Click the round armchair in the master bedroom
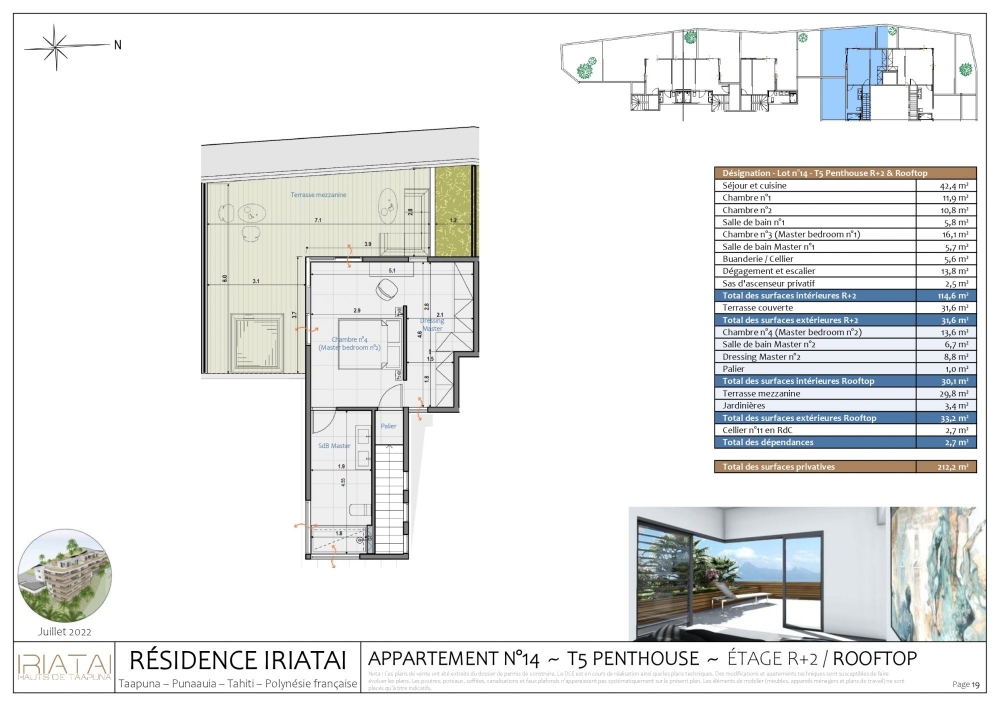The width and height of the screenshot is (1000, 707). [x=385, y=289]
